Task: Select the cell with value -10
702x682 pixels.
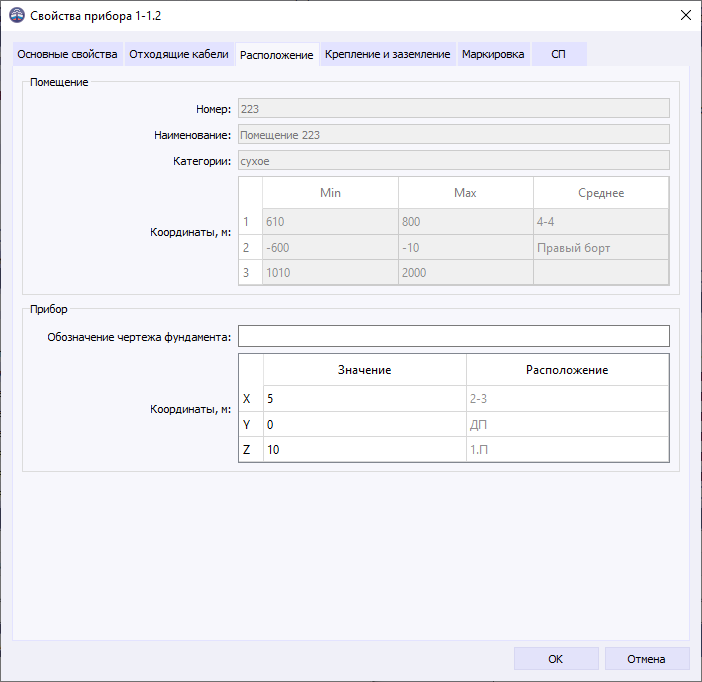Action: tap(466, 247)
